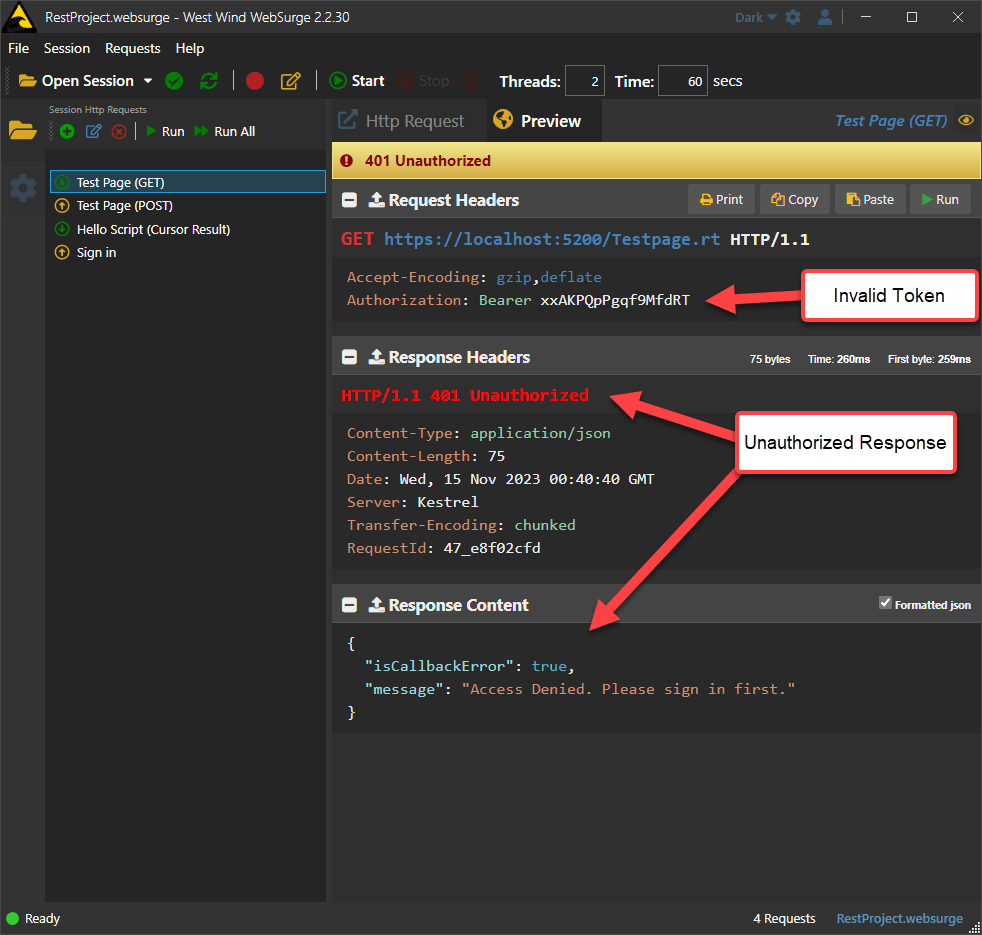
Task: Click the 'Server: Kestrel' header line
Action: coord(413,502)
